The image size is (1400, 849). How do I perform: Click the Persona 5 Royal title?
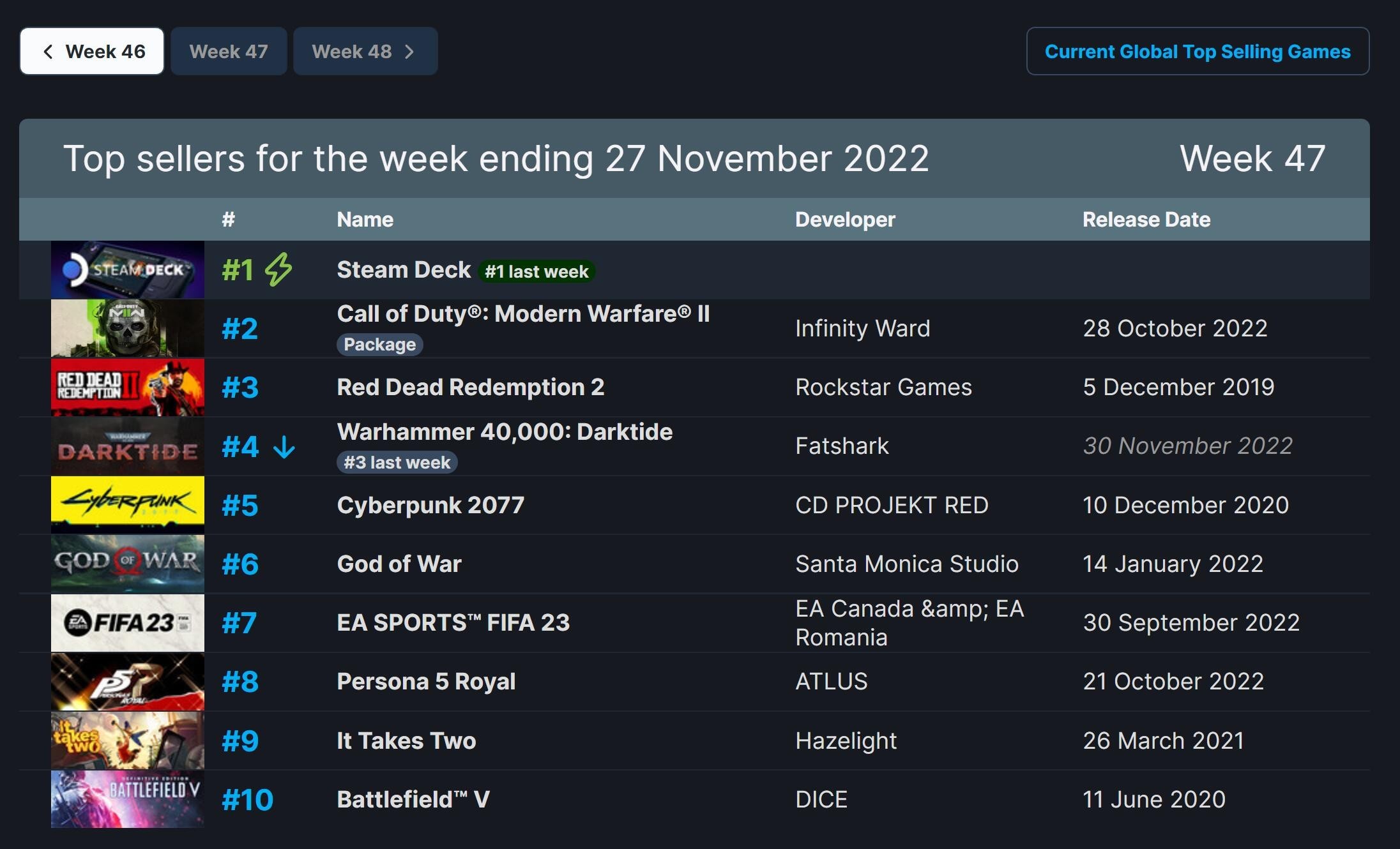pos(426,682)
